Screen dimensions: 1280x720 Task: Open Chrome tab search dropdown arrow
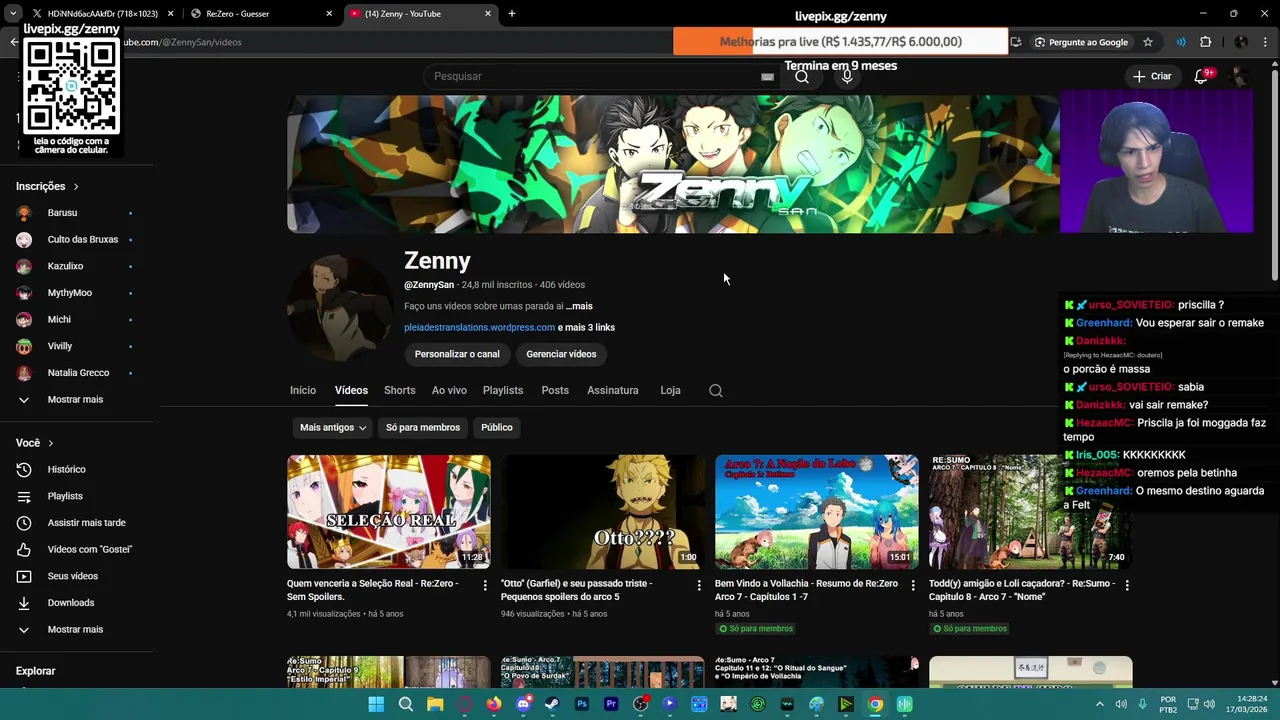tap(13, 14)
